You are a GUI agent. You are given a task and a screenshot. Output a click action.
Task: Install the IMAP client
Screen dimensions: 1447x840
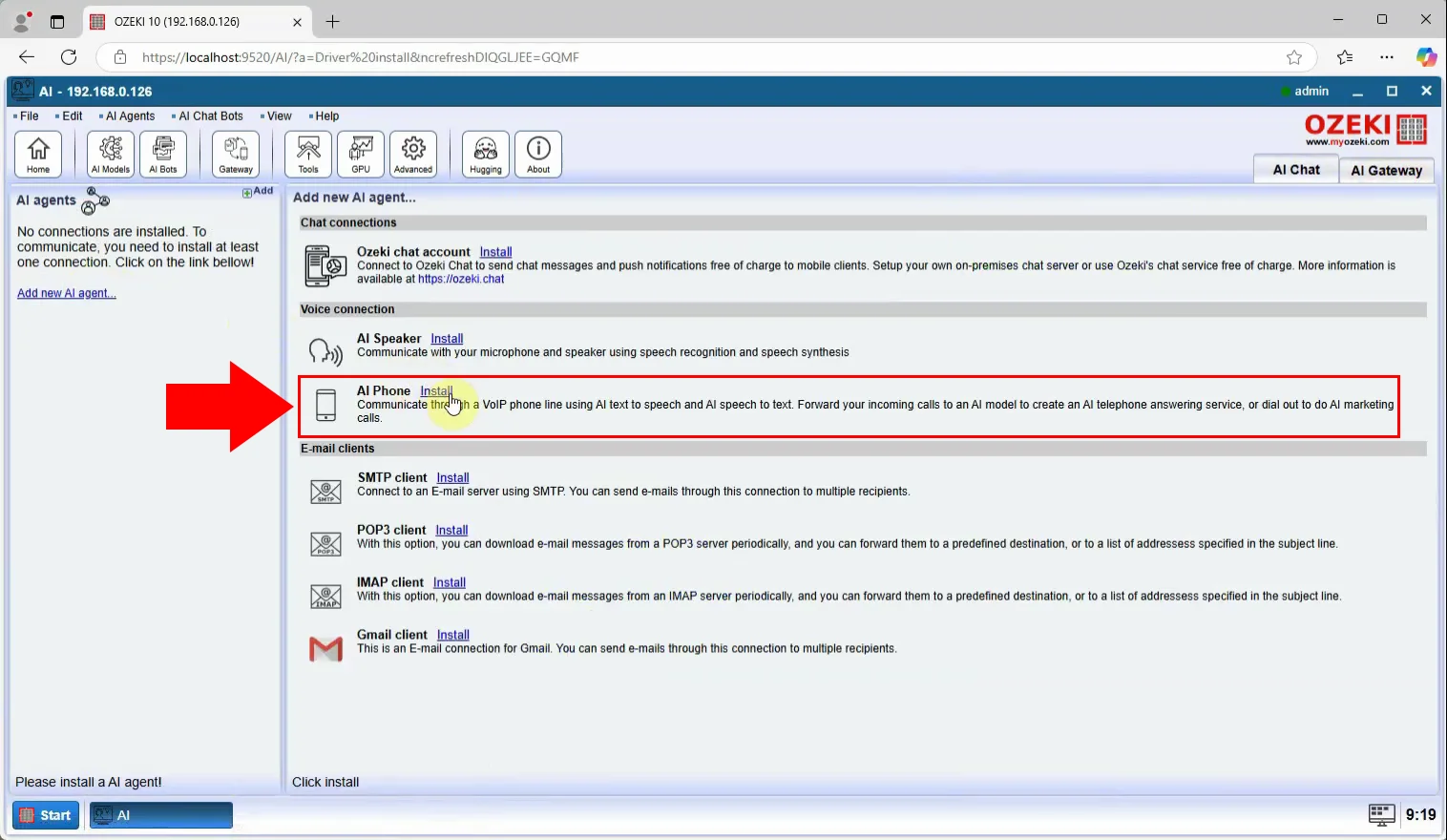[449, 583]
